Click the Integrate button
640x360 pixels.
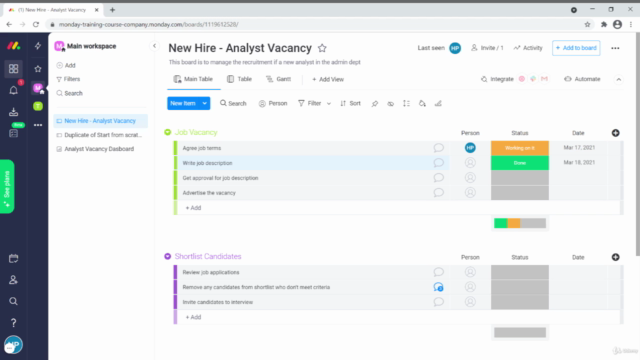pos(497,79)
